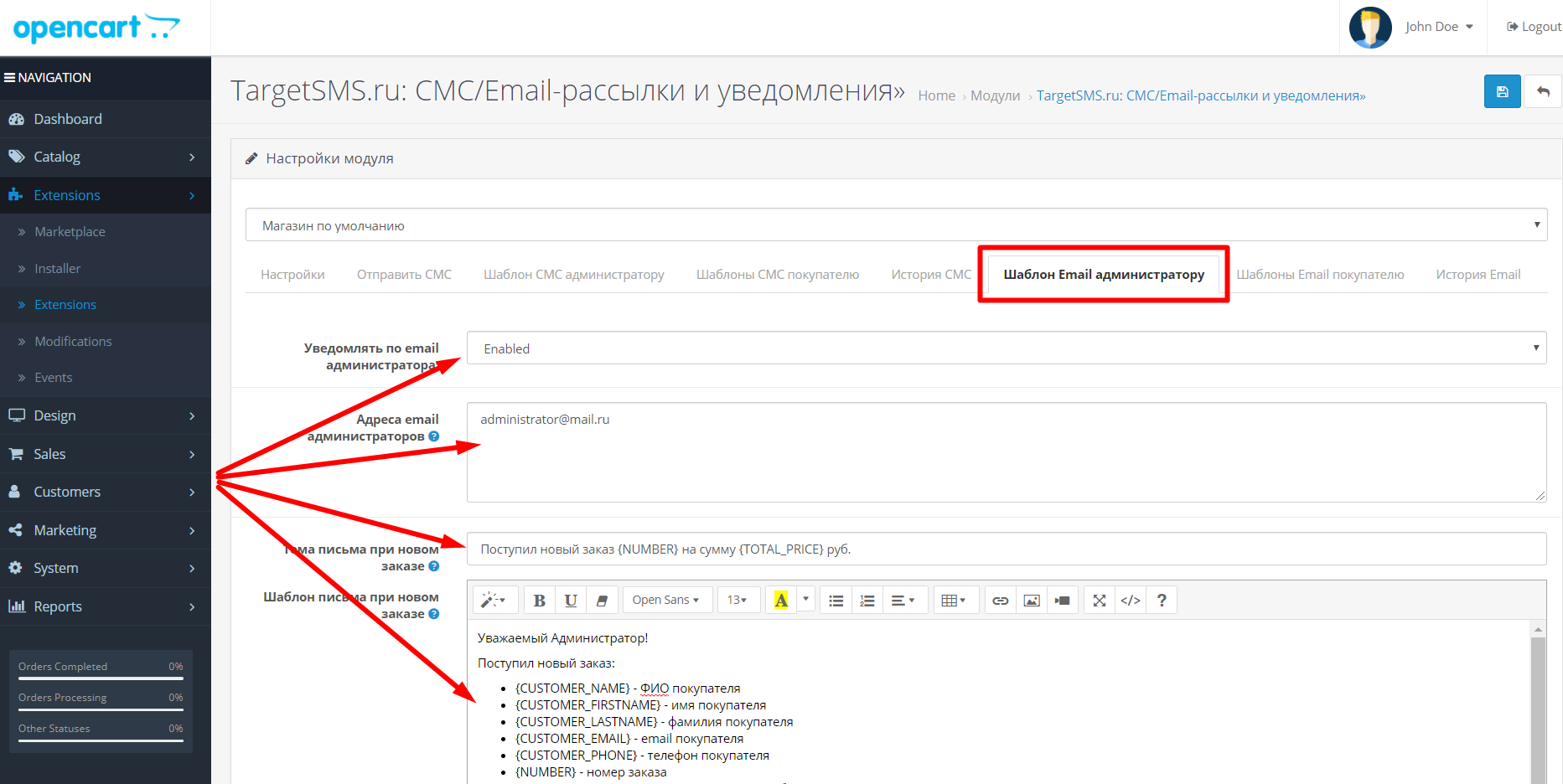The width and height of the screenshot is (1563, 784).
Task: Expand the Design sidebar menu
Action: point(106,415)
